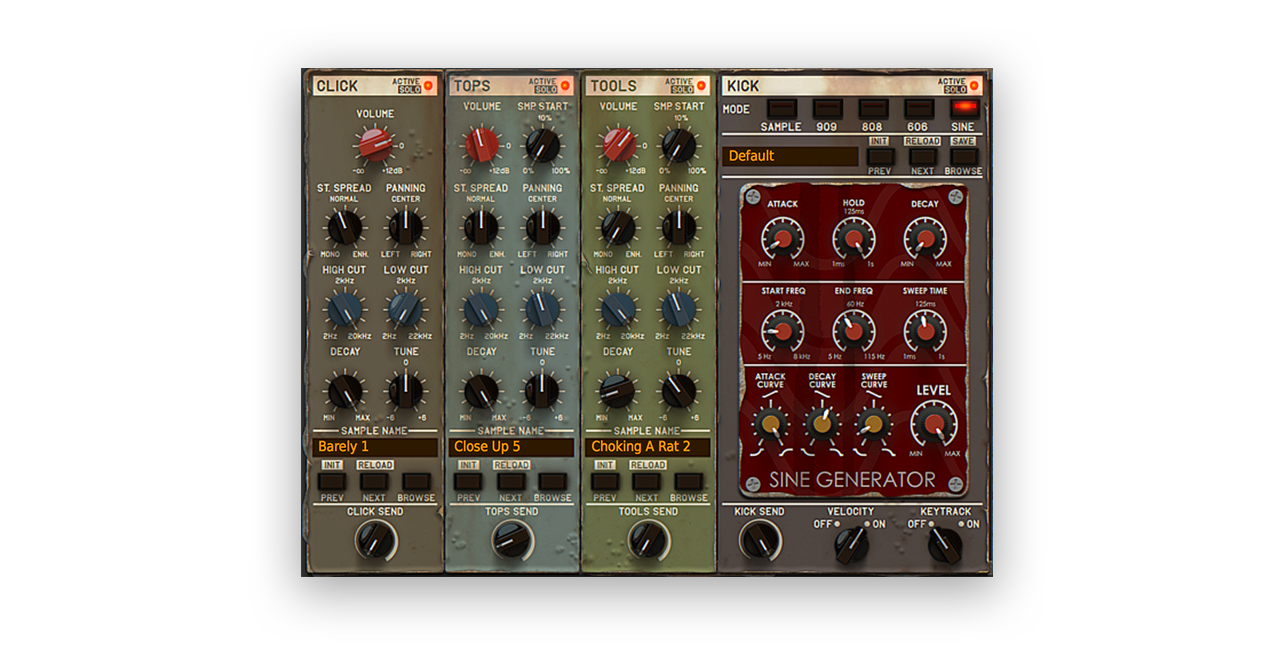Screen dimensions: 1280x654
Task: Click the red VOLUME knob on CLICK
Action: [375, 145]
